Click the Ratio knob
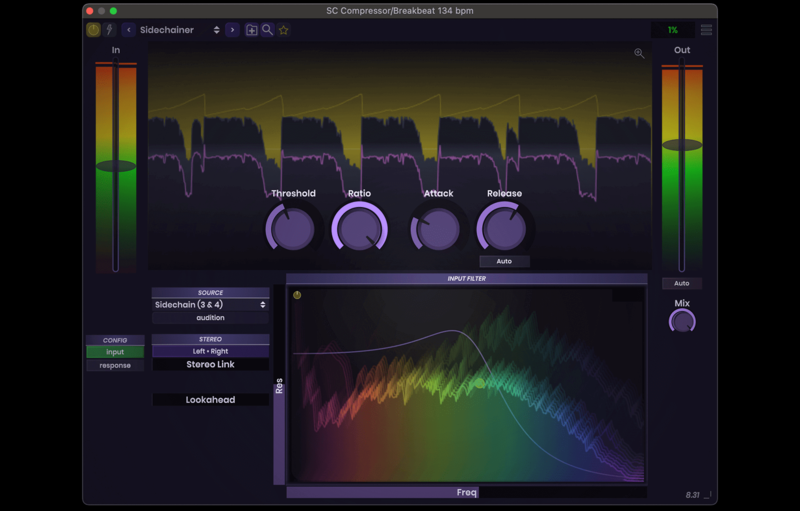The image size is (800, 511). click(x=360, y=228)
